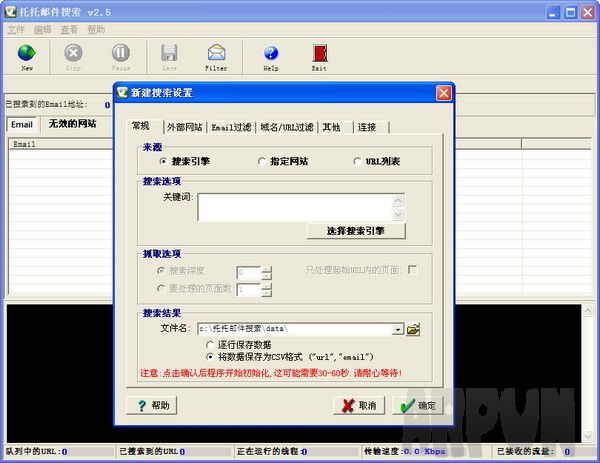Select the 指定网站 radio button
Image resolution: width=600 pixels, height=463 pixels.
(x=262, y=161)
